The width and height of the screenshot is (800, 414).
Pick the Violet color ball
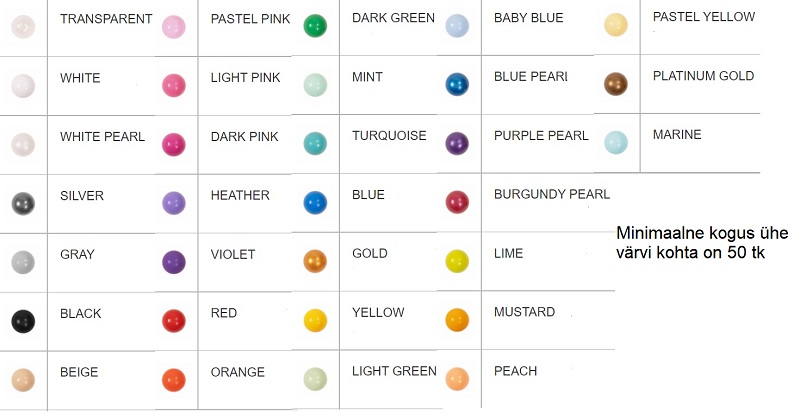coord(174,262)
